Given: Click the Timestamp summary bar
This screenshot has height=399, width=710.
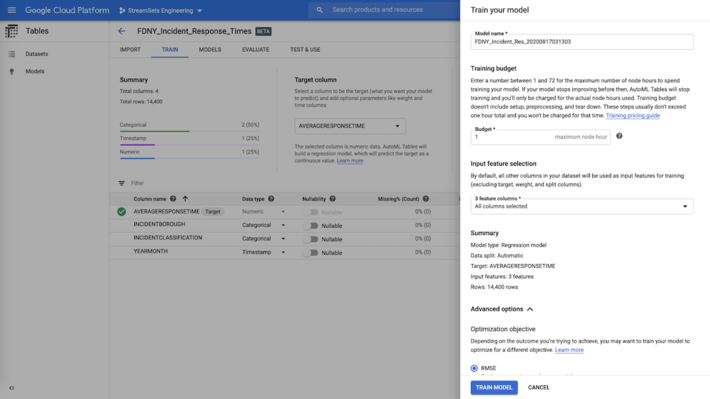Looking at the screenshot, I should click(189, 145).
